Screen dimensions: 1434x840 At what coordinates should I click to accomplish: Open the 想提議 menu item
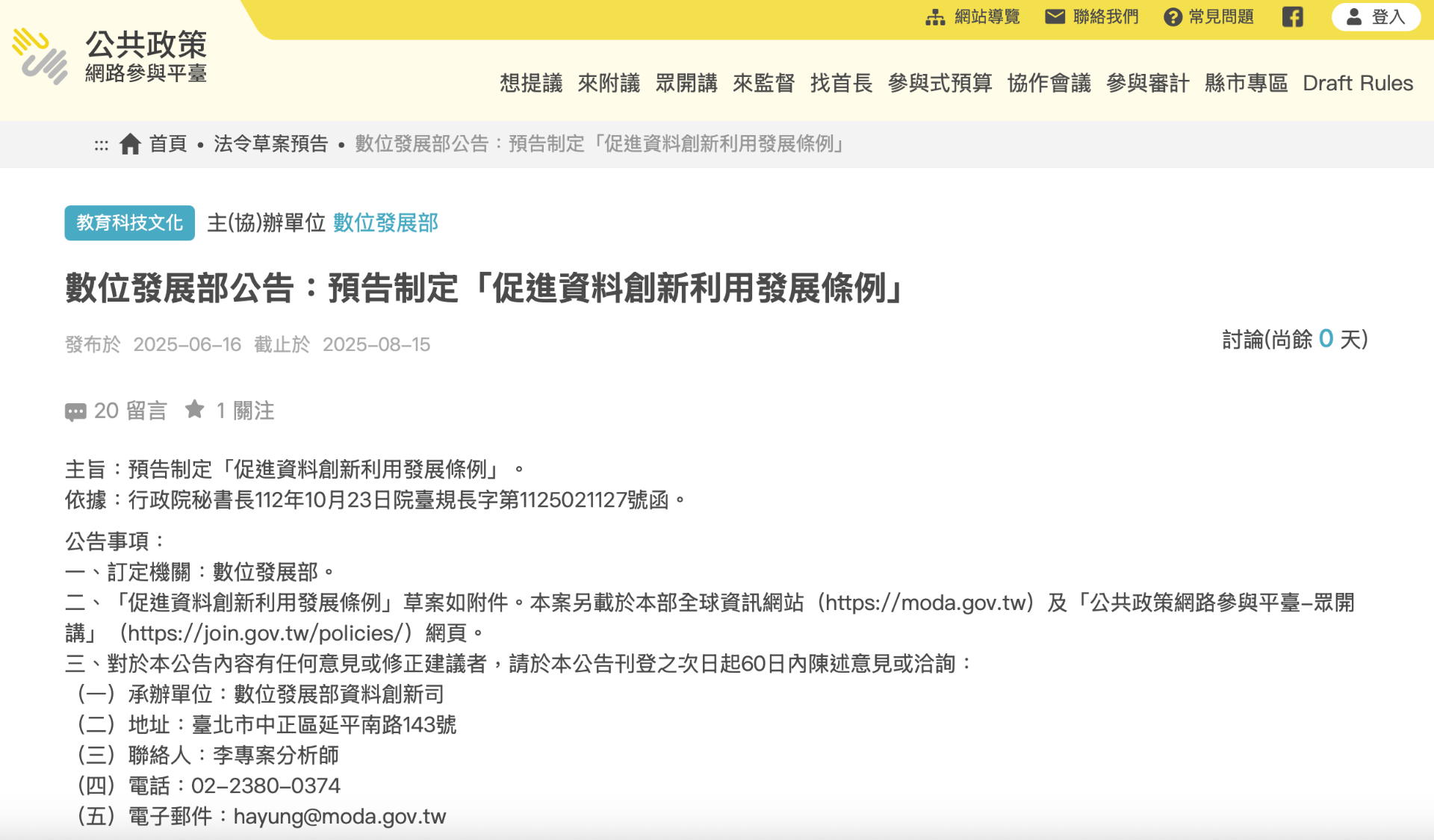(531, 83)
